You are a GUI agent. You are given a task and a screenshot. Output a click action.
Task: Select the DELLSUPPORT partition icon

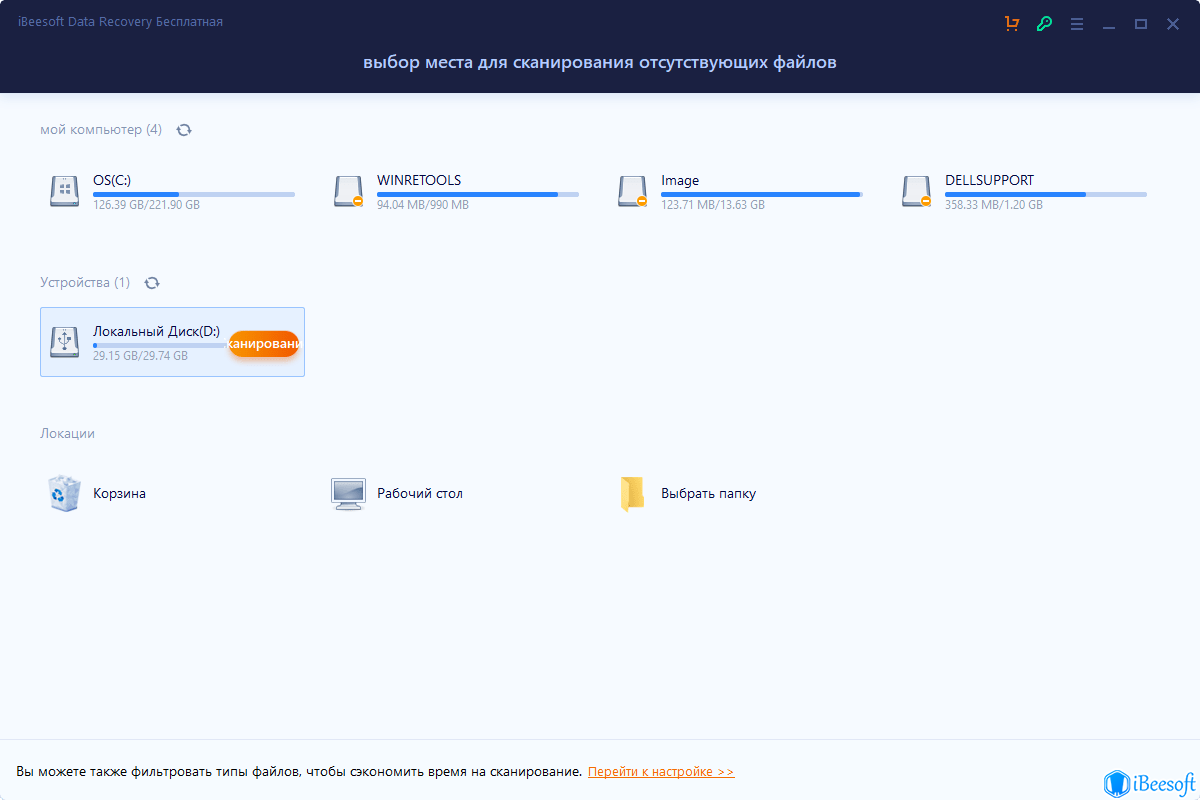click(917, 190)
